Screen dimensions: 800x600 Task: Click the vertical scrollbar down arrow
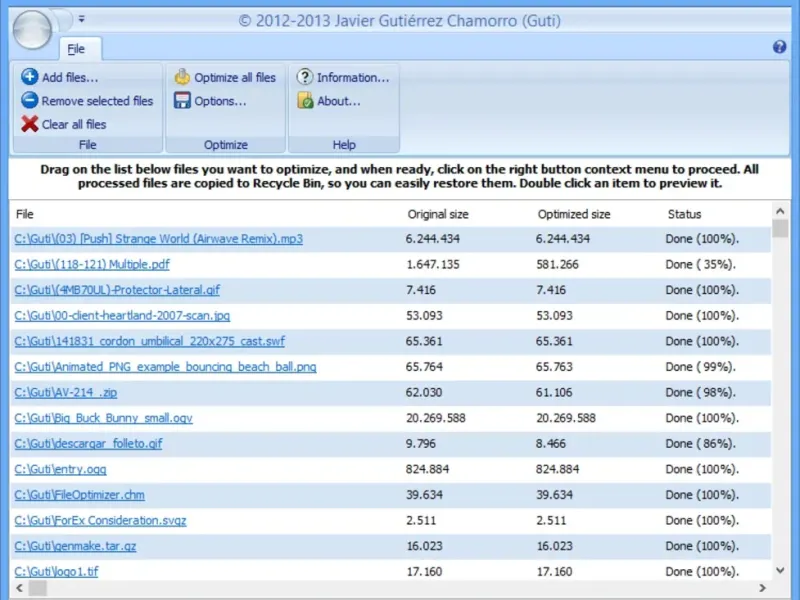coord(781,570)
